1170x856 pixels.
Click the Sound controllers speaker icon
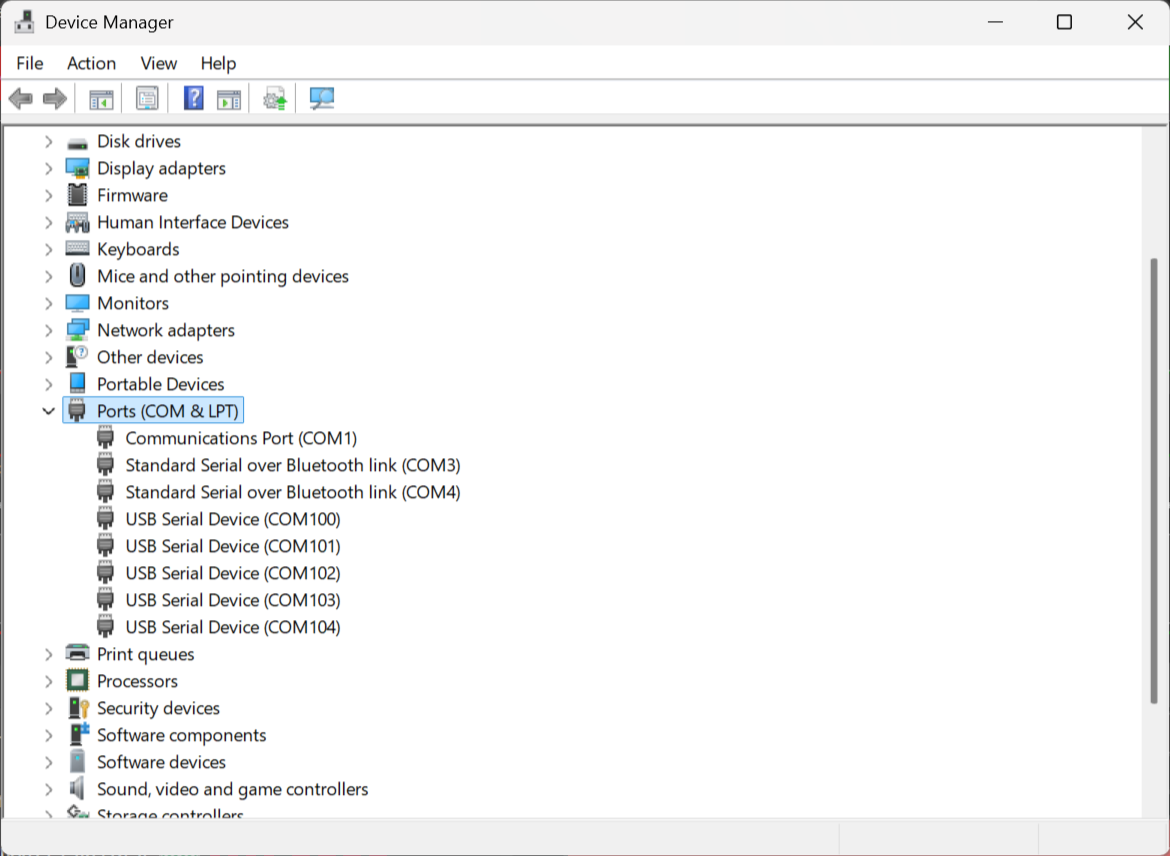tap(77, 788)
